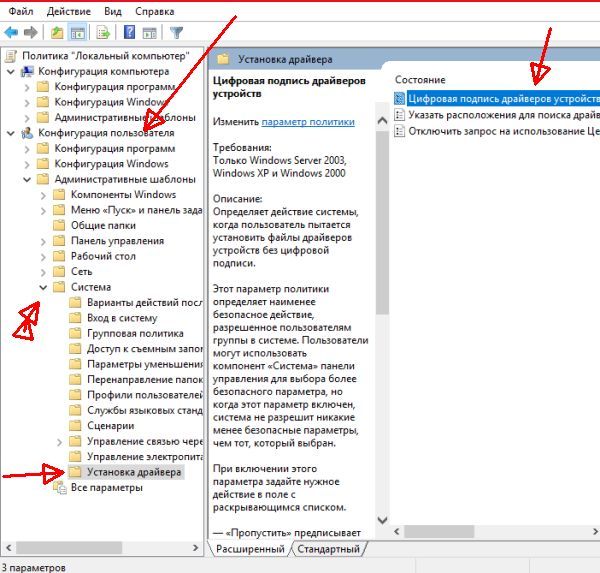The image size is (600, 573).
Task: Click the параметр политики link
Action: pos(308,122)
